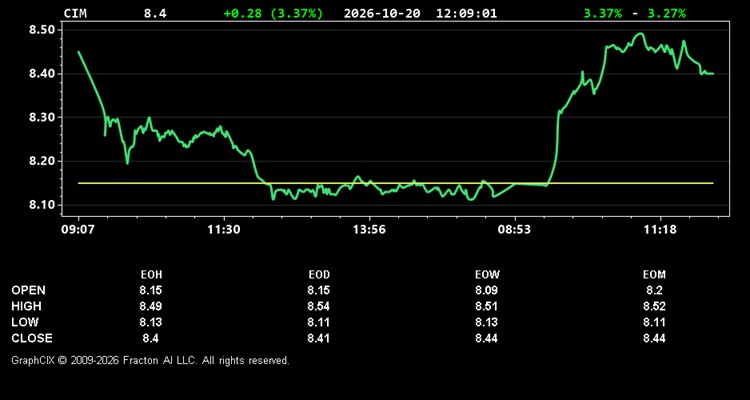Click the 09:07 time axis label
Viewport: 750px width, 400px height.
coord(77,230)
